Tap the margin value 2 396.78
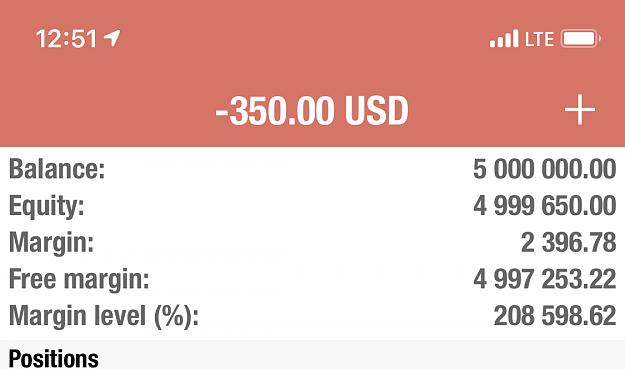Viewport: 625px width, 369px height. 568,242
